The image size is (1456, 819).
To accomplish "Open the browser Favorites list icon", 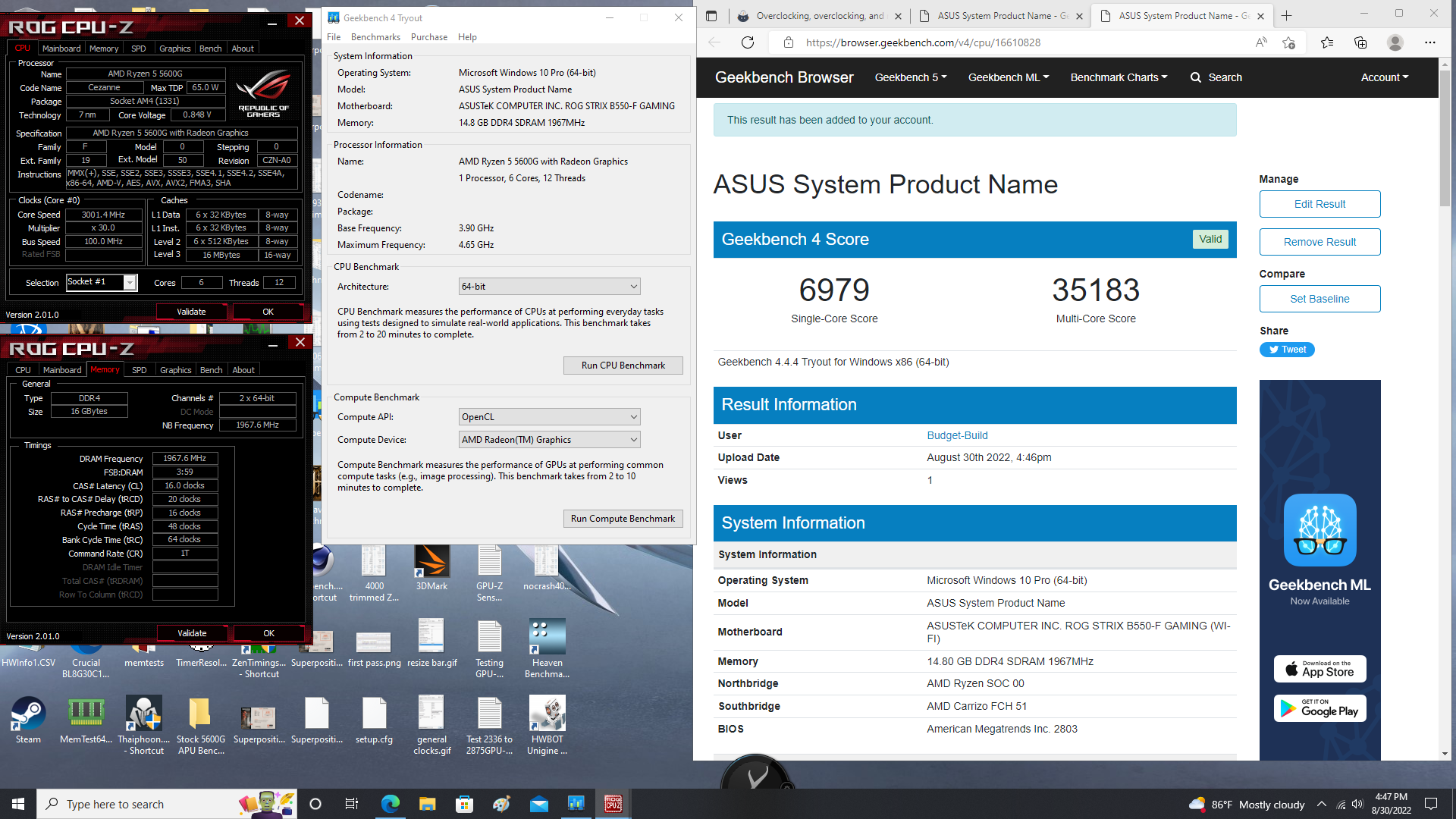I will click(x=1327, y=42).
